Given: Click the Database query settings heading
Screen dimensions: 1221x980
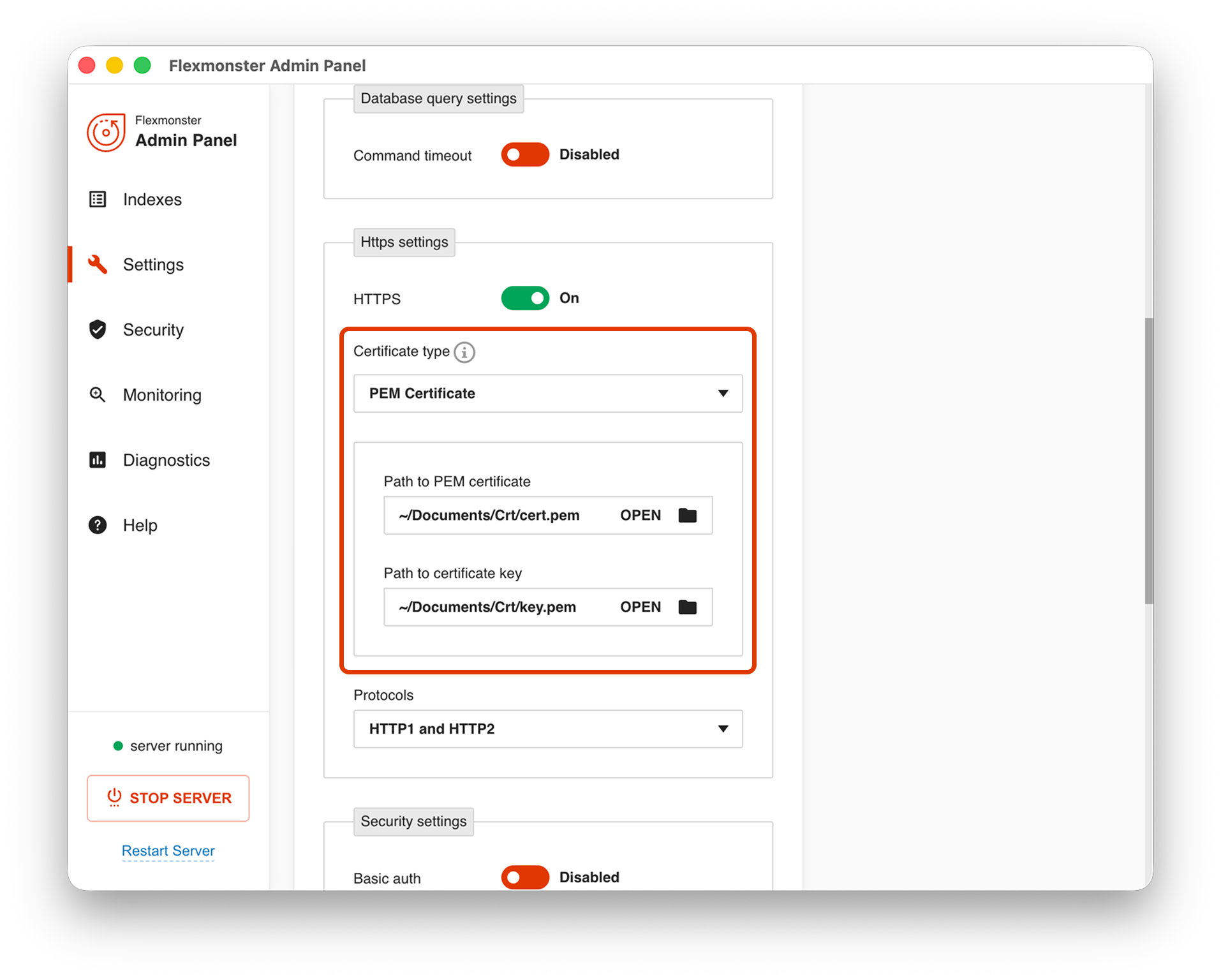Looking at the screenshot, I should pyautogui.click(x=438, y=98).
